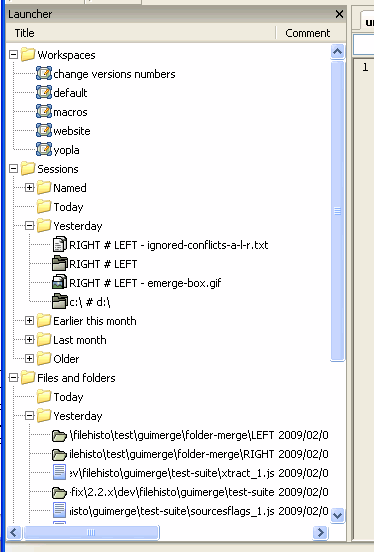This screenshot has width=374, height=552.
Task: Click the horizontal scrollbar left arrow
Action: 14,532
